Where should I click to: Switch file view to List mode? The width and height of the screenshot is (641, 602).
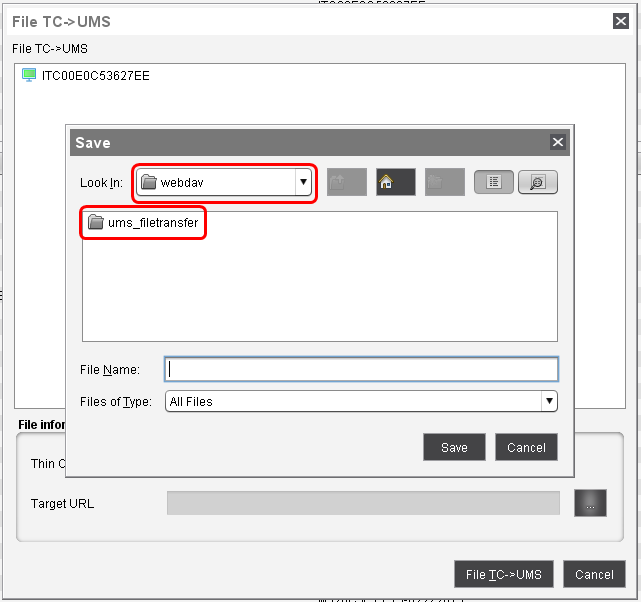(x=494, y=182)
